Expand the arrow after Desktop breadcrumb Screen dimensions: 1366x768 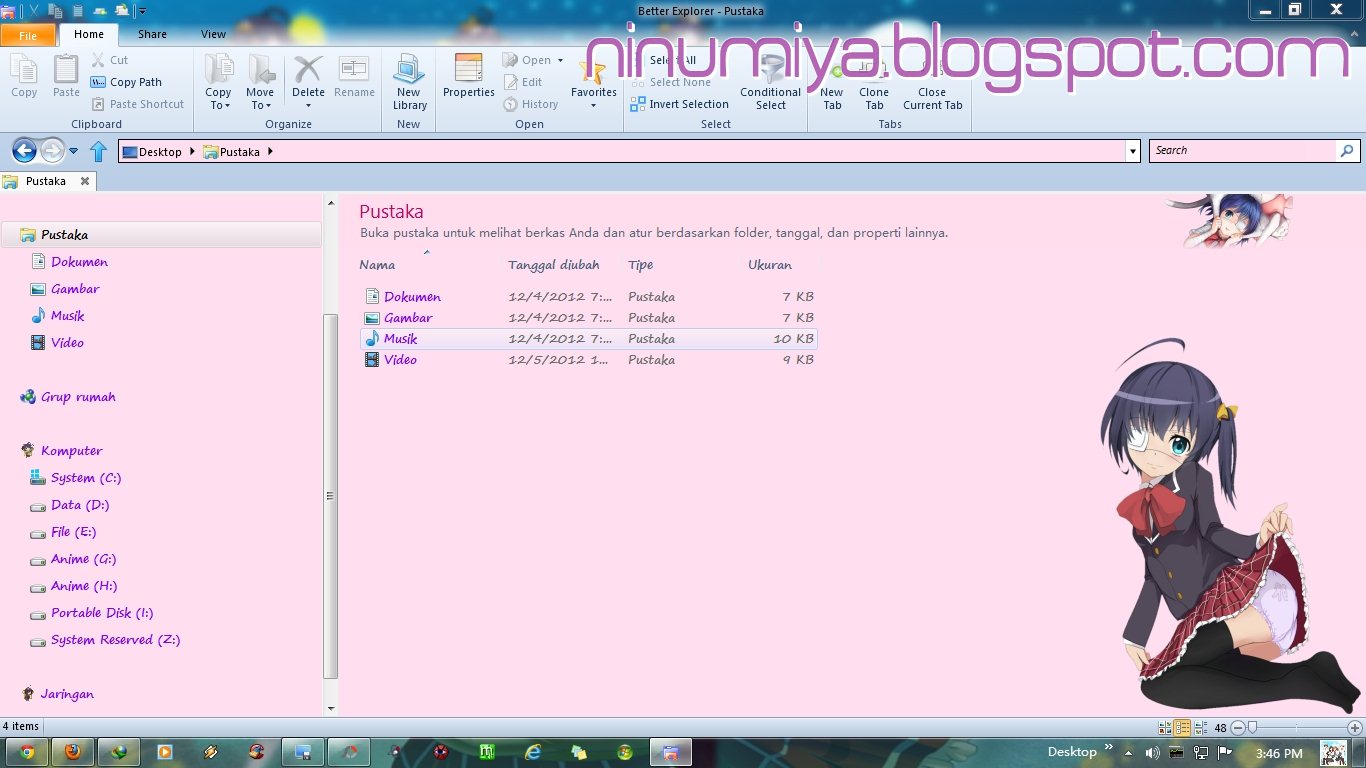point(193,152)
